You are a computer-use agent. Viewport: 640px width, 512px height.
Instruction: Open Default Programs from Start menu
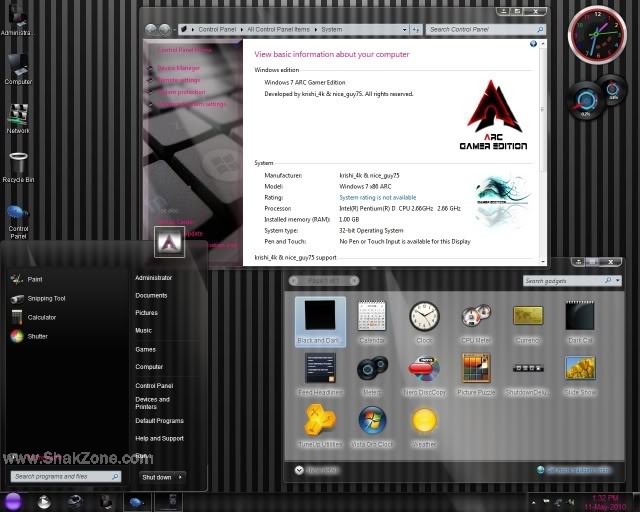(159, 421)
